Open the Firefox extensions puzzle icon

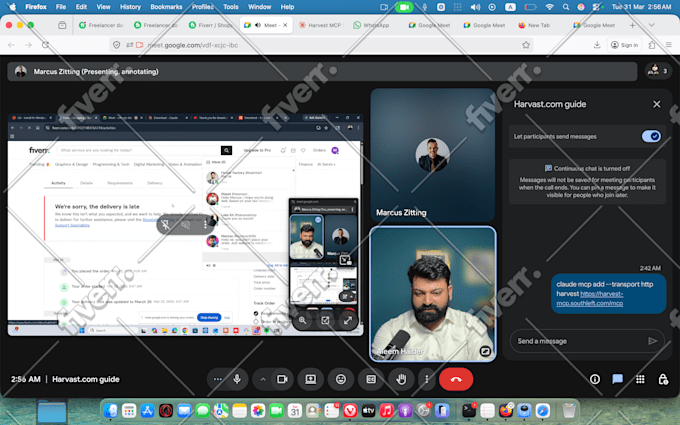click(x=652, y=45)
